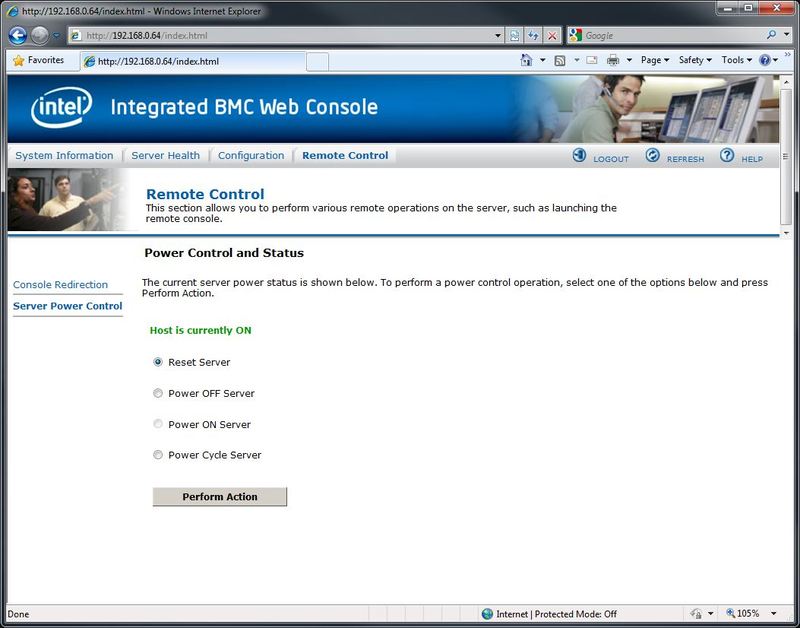Image resolution: width=800 pixels, height=628 pixels.
Task: Open the Tools dropdown menu
Action: (x=737, y=60)
